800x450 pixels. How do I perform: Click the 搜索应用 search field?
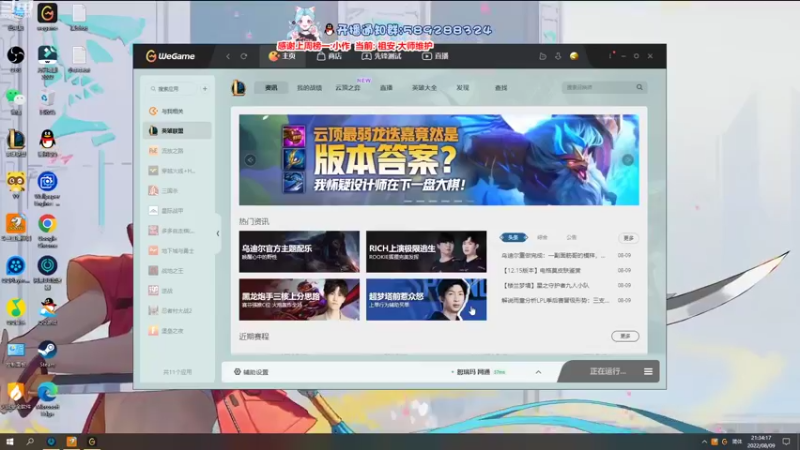[x=171, y=89]
